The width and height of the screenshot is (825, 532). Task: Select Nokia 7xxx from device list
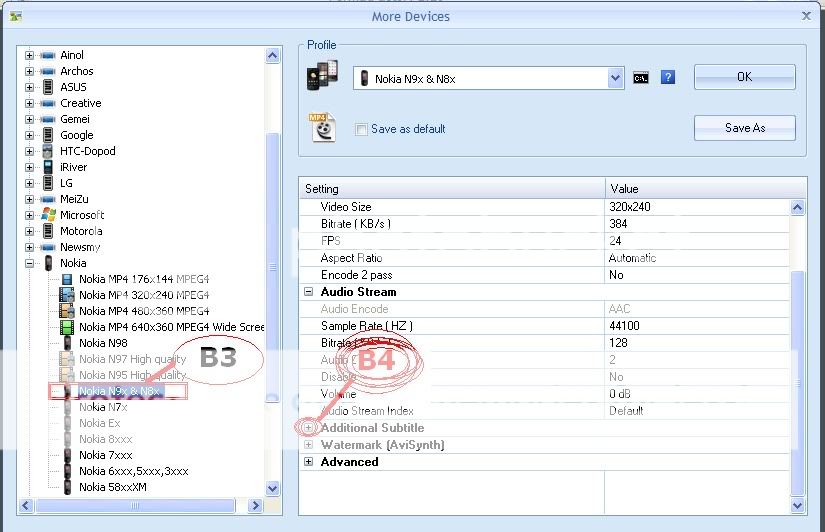(105, 455)
